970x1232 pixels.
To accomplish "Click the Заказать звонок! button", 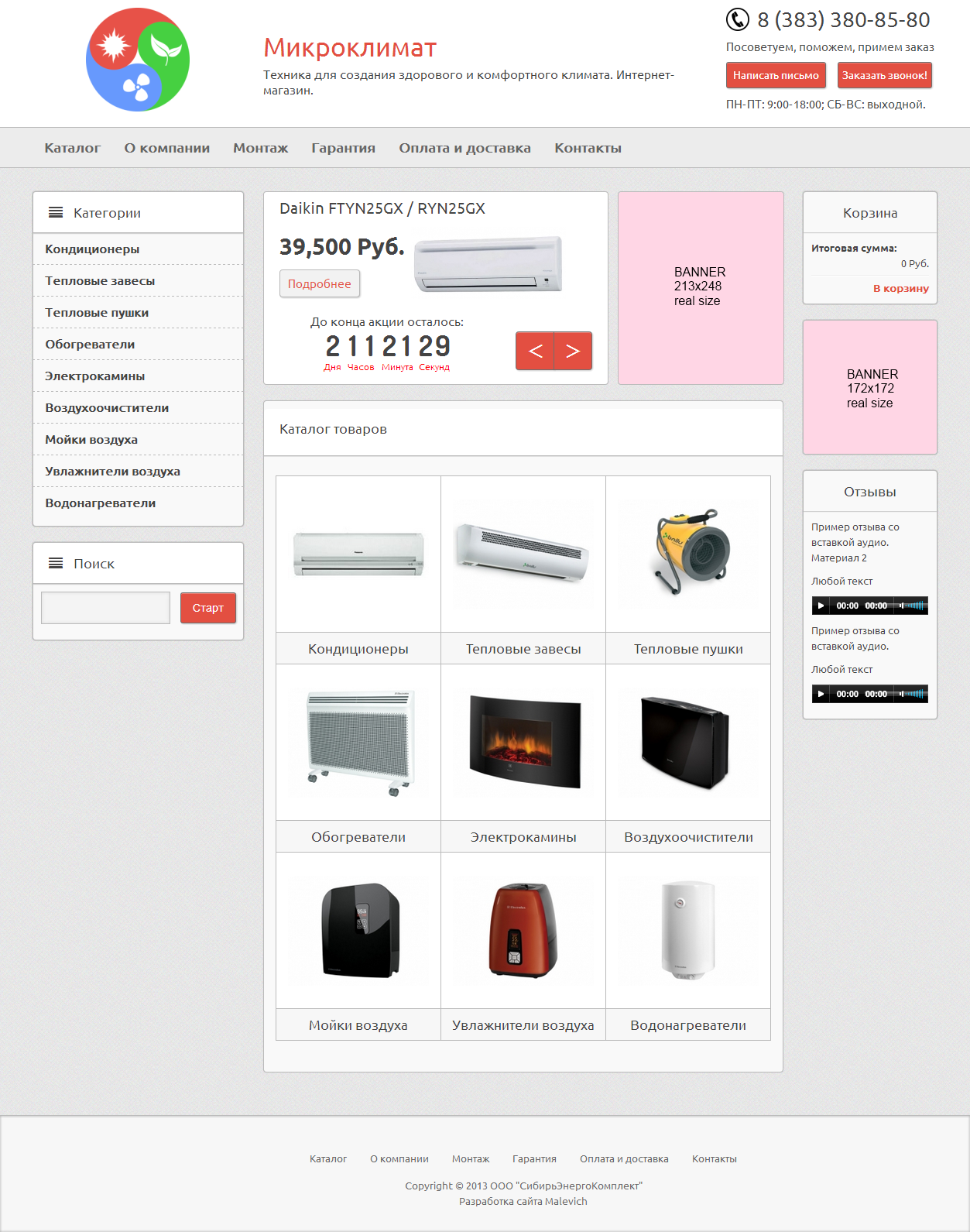I will (x=884, y=75).
